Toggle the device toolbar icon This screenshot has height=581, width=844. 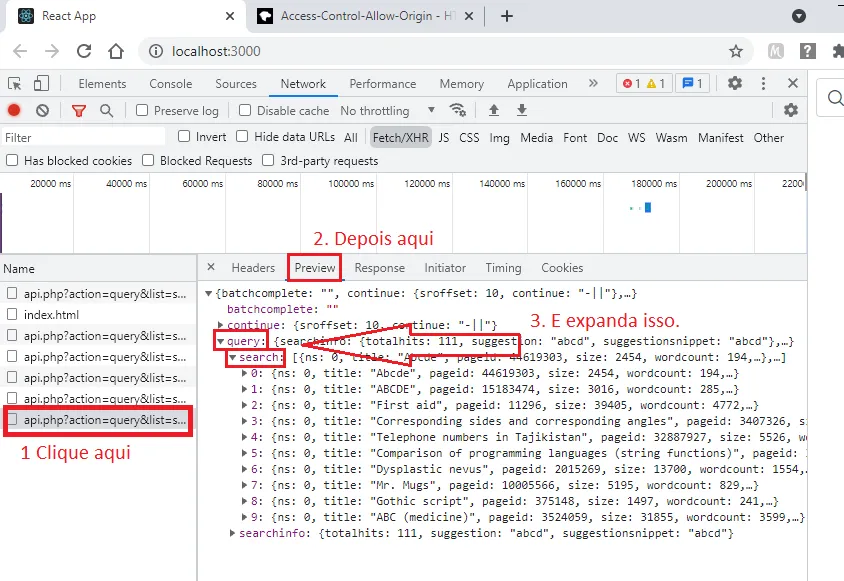click(x=41, y=83)
